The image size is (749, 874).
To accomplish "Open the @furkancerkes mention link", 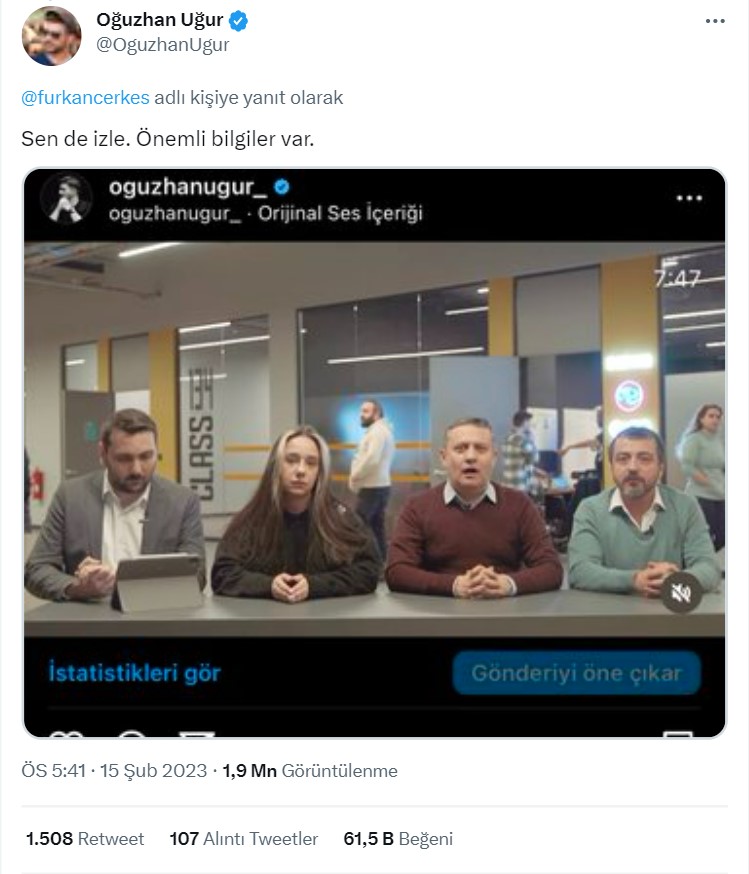I will [85, 98].
